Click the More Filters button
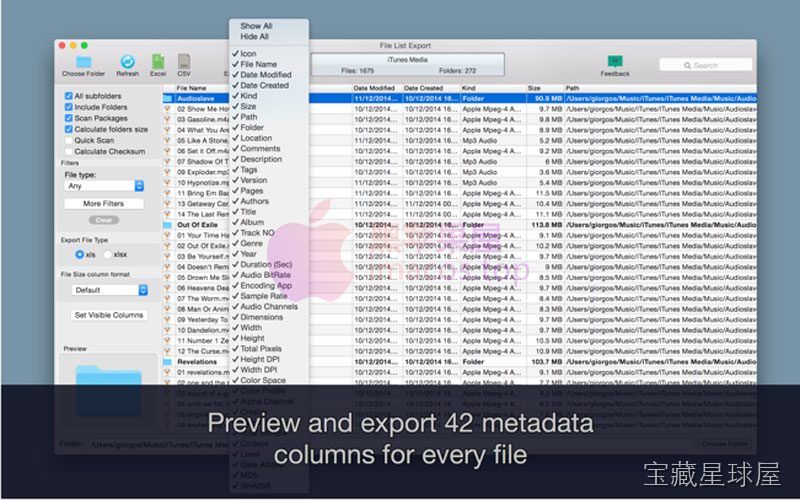Image resolution: width=800 pixels, height=500 pixels. [104, 204]
